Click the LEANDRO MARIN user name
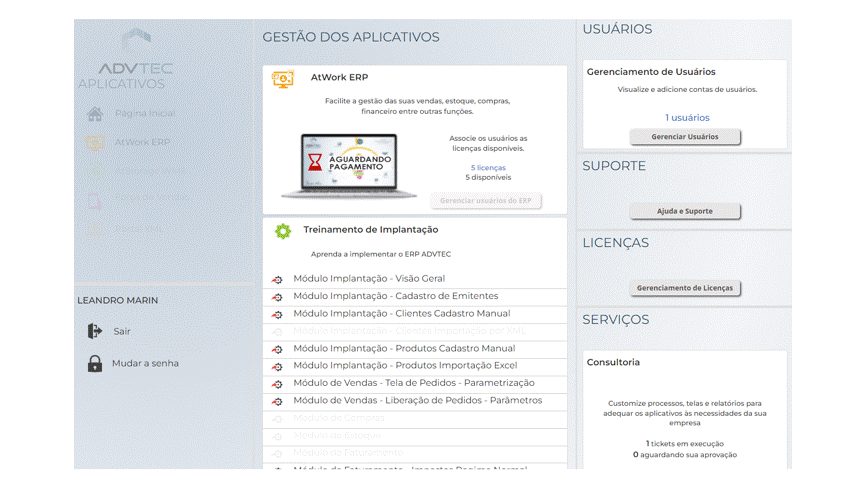Image resolution: width=853 pixels, height=480 pixels. (118, 300)
